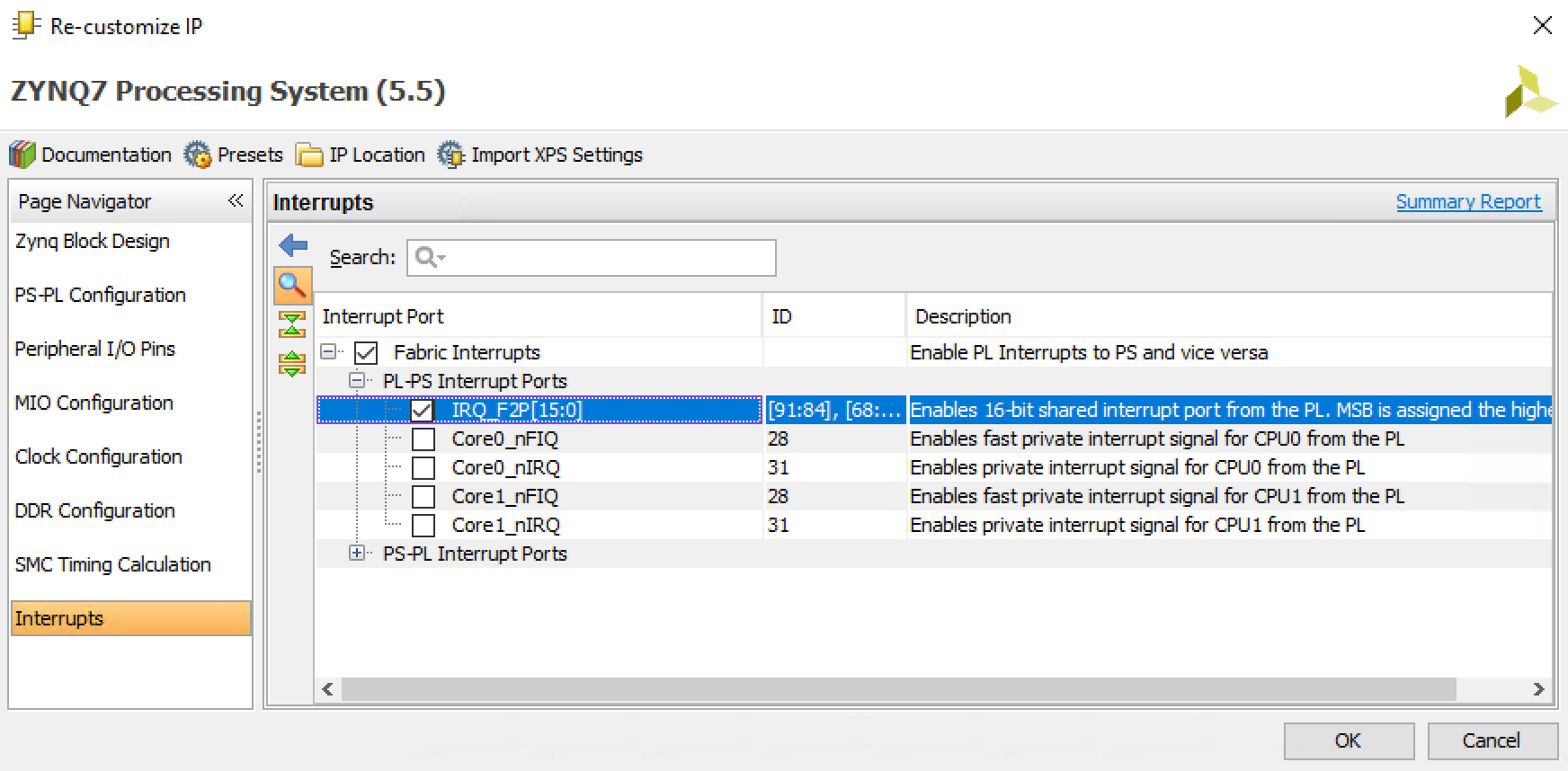Screen dimensions: 1568x771
Task: Click the Cancel button
Action: 1492,740
